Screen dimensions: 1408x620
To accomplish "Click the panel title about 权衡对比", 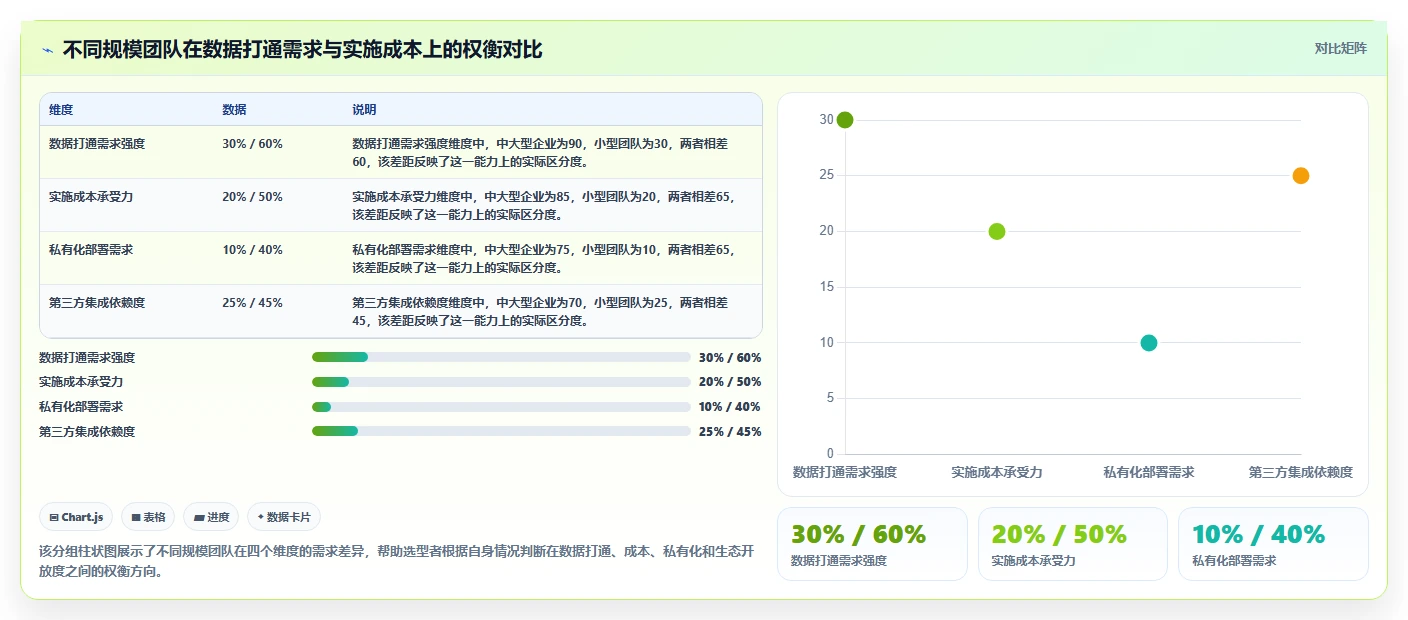I will (302, 50).
